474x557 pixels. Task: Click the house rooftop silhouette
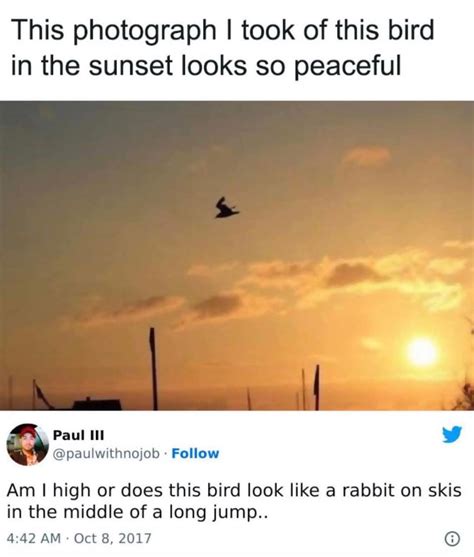(x=97, y=404)
